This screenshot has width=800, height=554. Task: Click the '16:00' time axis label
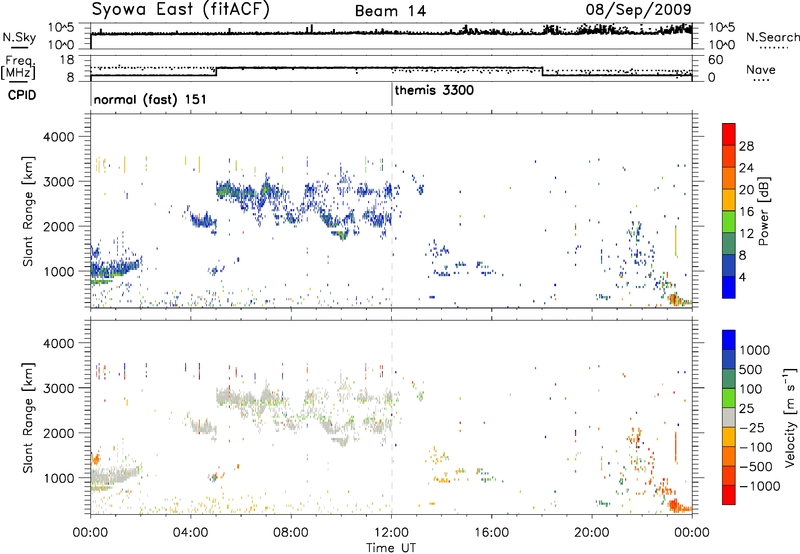491,533
